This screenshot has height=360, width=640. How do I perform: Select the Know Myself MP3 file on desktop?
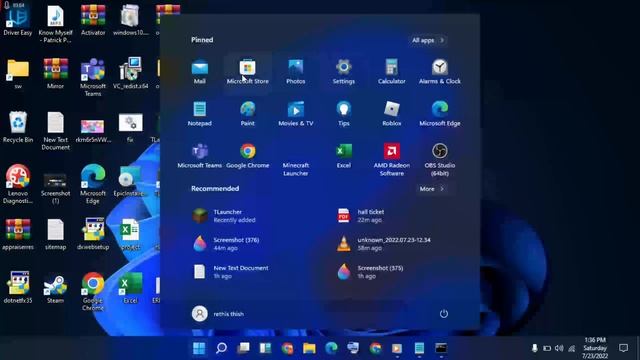pyautogui.click(x=56, y=24)
